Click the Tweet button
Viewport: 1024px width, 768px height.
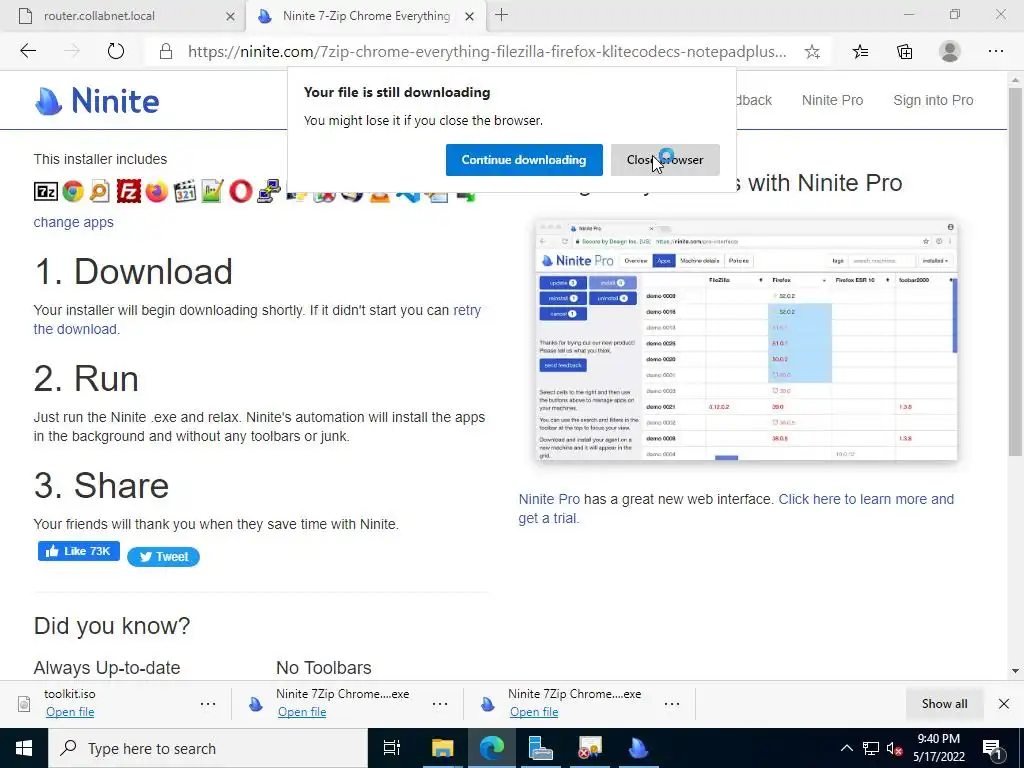point(163,556)
